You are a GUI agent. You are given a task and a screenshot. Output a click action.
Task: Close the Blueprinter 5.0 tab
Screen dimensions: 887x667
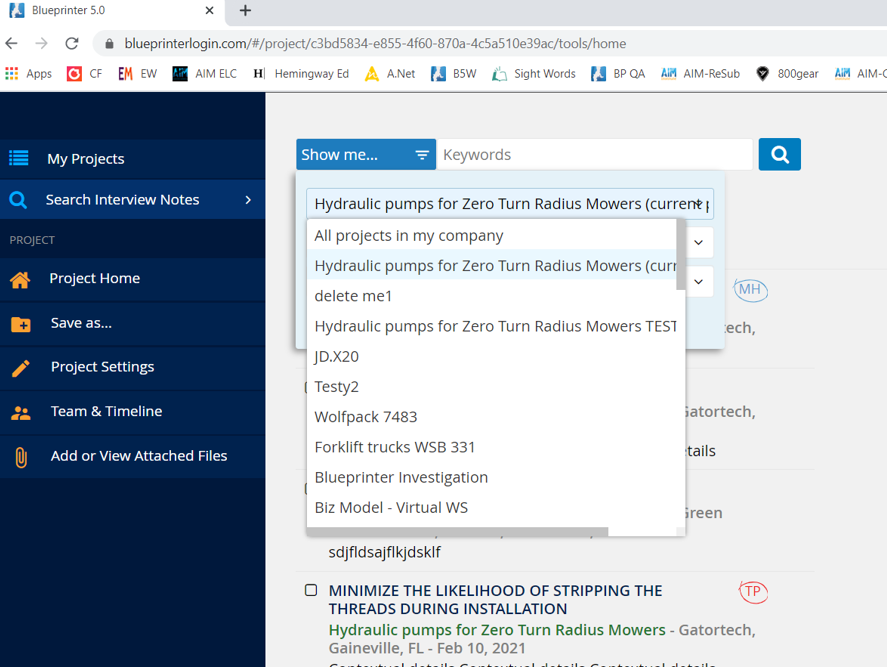click(209, 10)
